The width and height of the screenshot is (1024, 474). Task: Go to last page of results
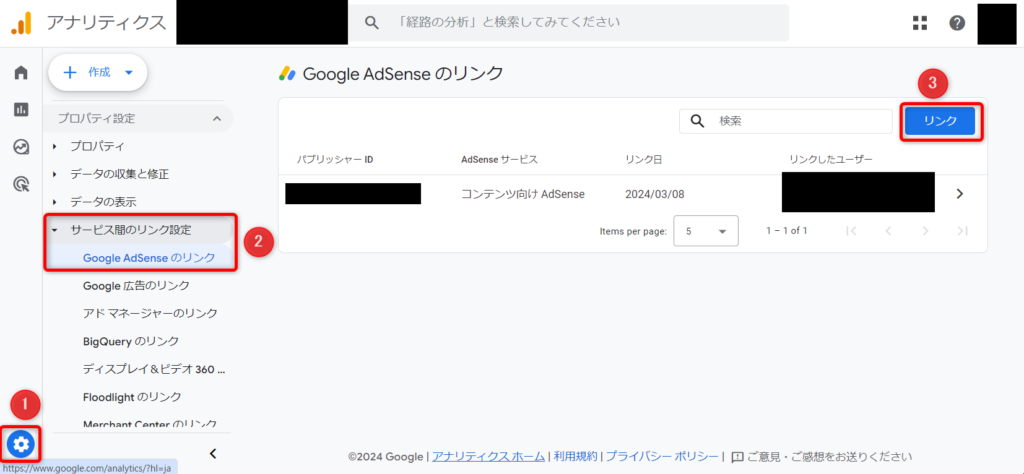(961, 231)
